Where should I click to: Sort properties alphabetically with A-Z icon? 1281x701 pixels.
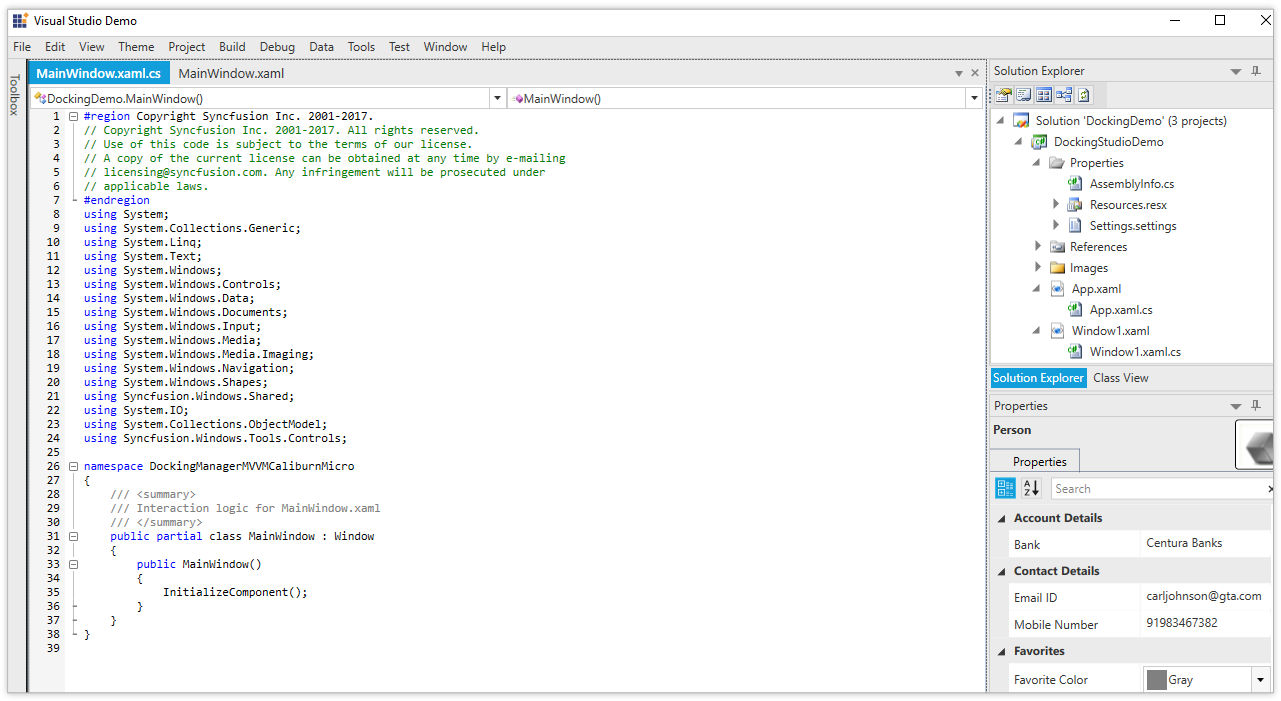[1031, 488]
